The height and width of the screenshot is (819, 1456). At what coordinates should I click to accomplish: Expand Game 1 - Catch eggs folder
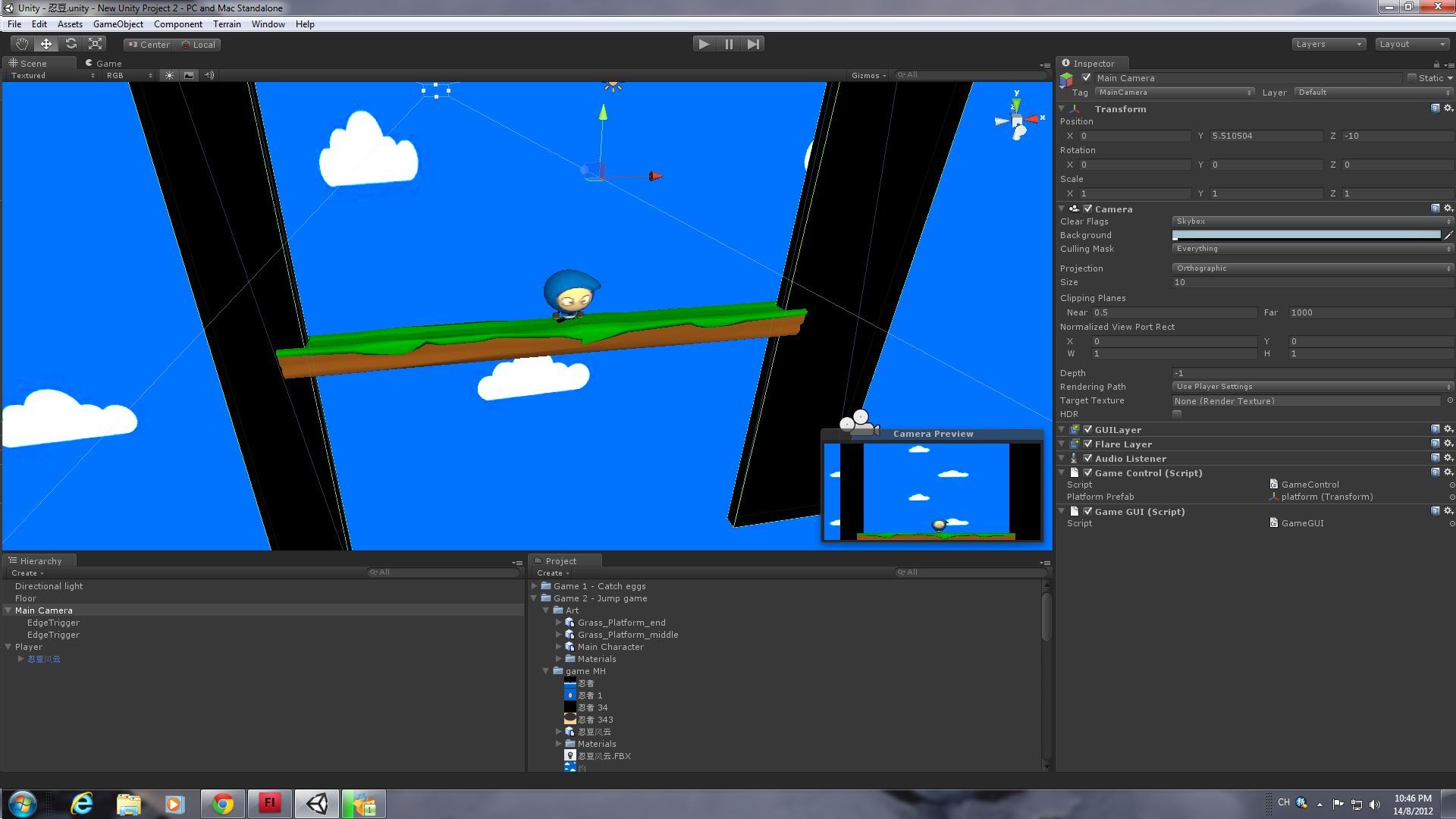[535, 586]
